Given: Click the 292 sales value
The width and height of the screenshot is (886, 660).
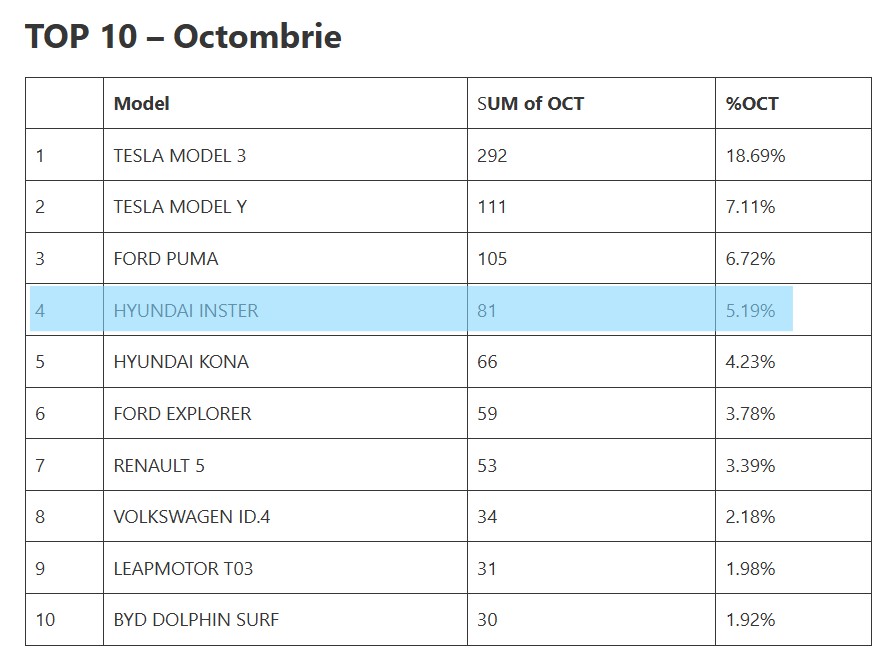Looking at the screenshot, I should 492,155.
